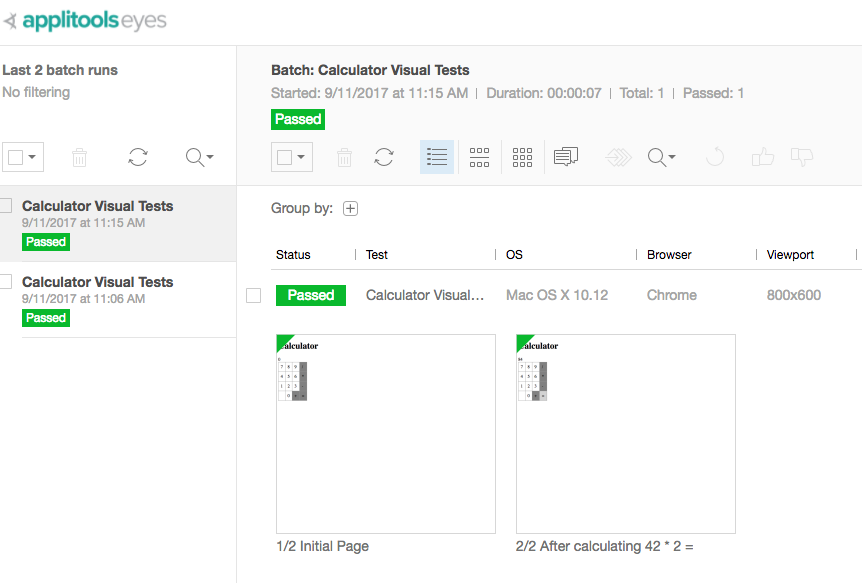Delete selected batches in left sidebar
Screen dimensions: 862x583
pyautogui.click(x=80, y=157)
